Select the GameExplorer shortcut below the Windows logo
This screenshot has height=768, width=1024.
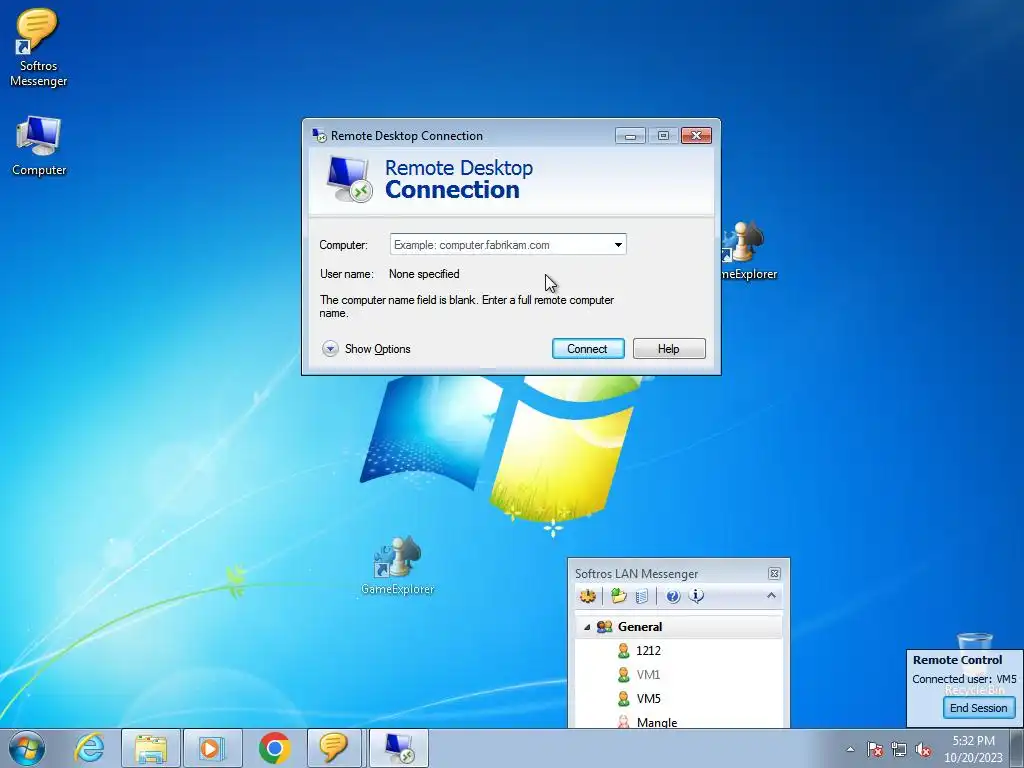[x=397, y=566]
